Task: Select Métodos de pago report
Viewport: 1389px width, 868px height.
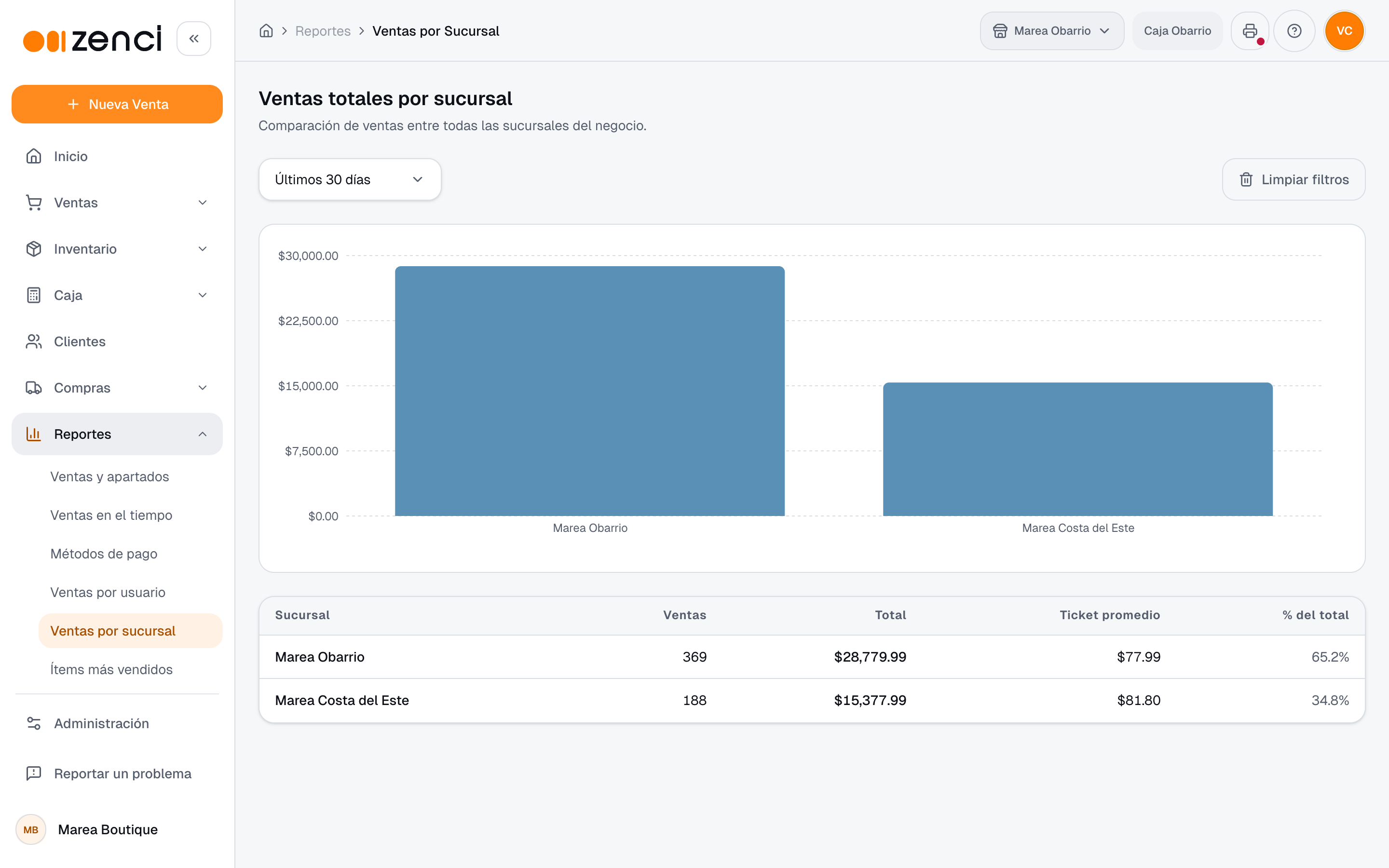Action: click(x=104, y=554)
